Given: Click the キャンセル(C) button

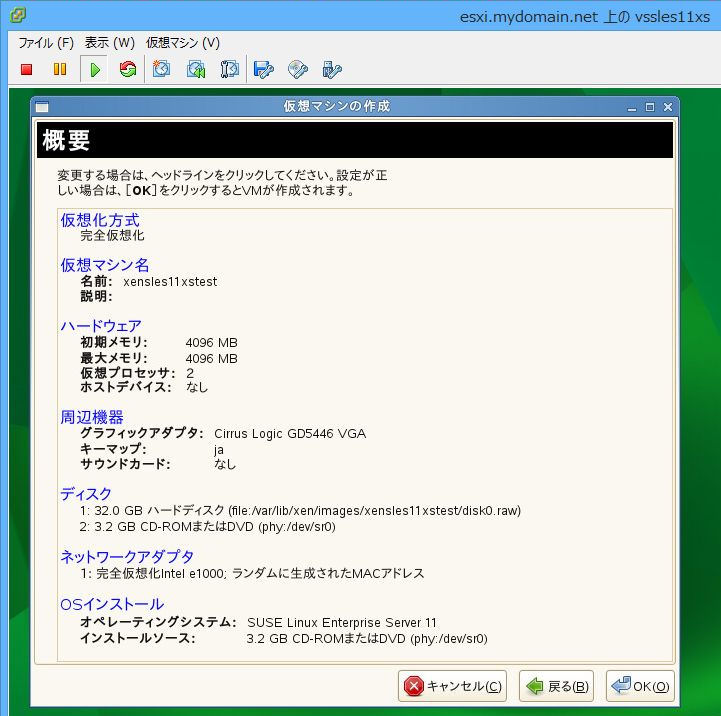Looking at the screenshot, I should point(452,686).
